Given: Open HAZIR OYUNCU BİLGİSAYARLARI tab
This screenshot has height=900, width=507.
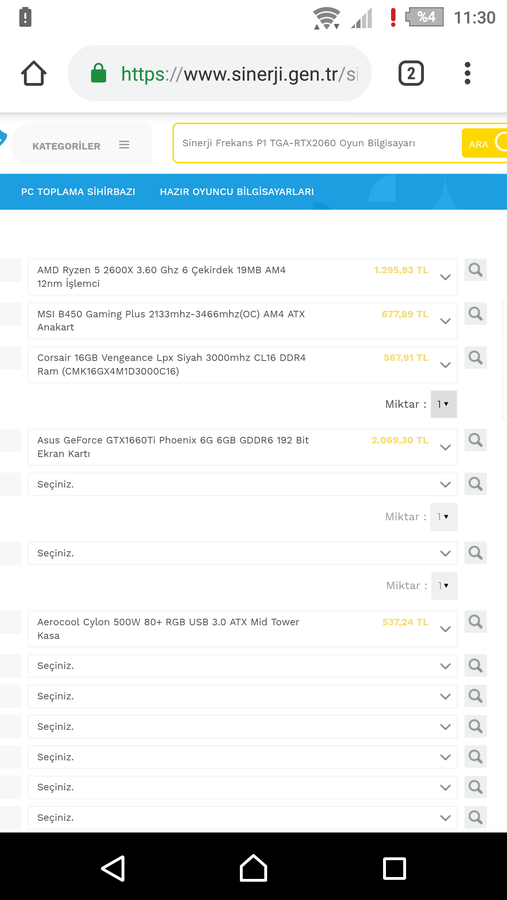Looking at the screenshot, I should (237, 192).
